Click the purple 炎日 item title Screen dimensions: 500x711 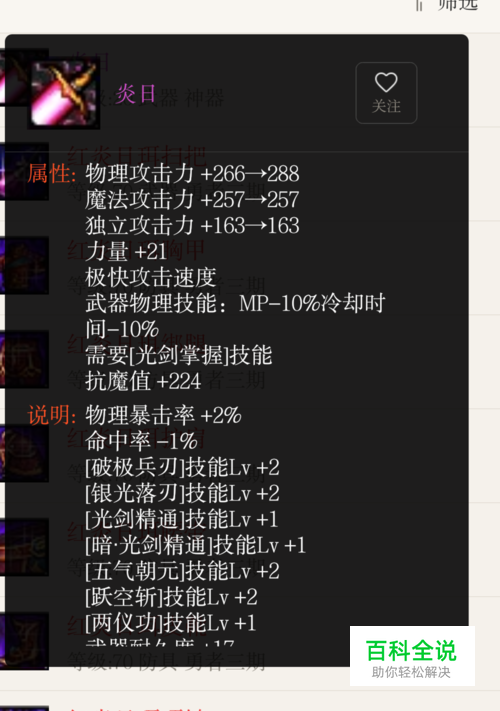tap(136, 94)
